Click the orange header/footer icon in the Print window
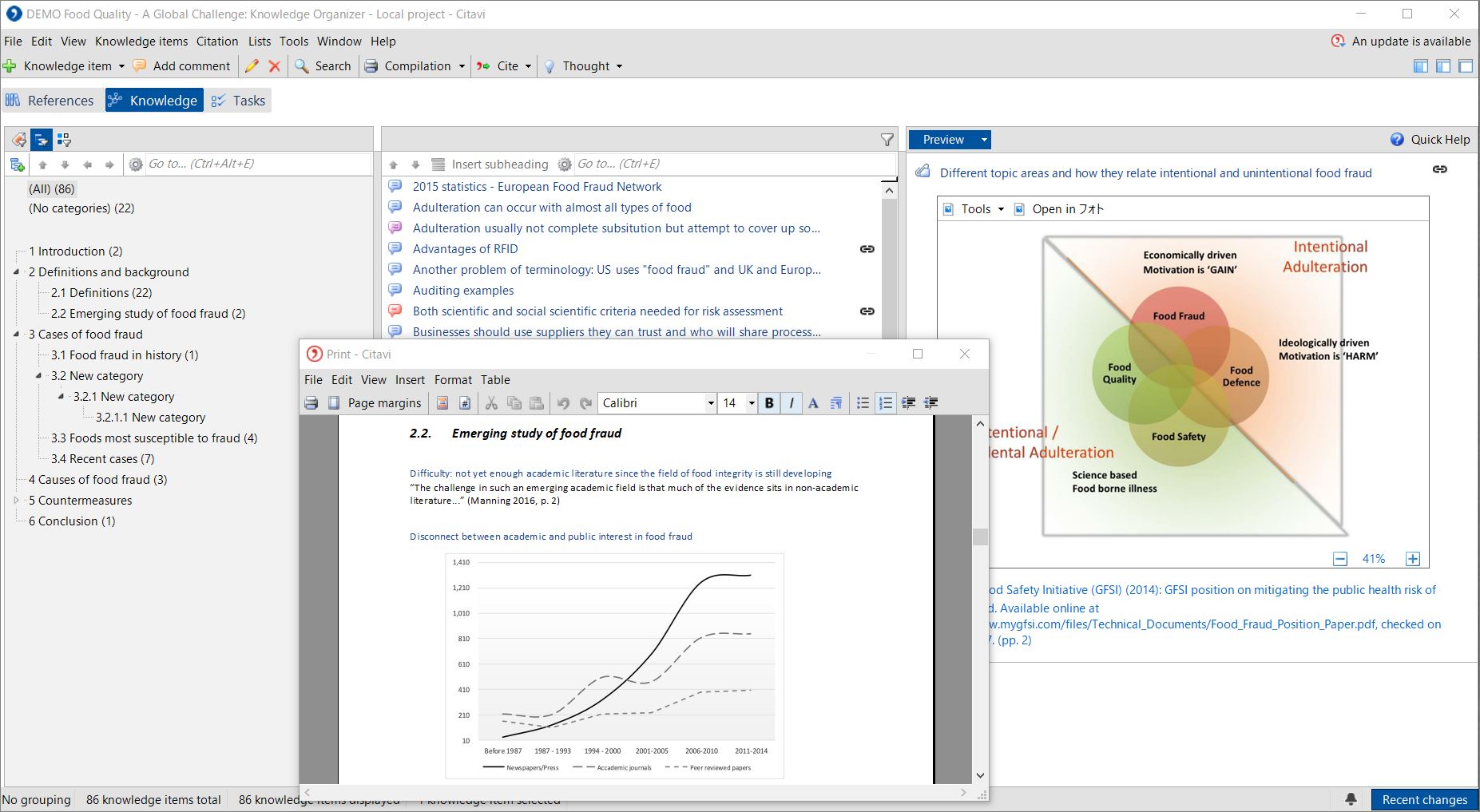This screenshot has height=812, width=1480. point(442,403)
